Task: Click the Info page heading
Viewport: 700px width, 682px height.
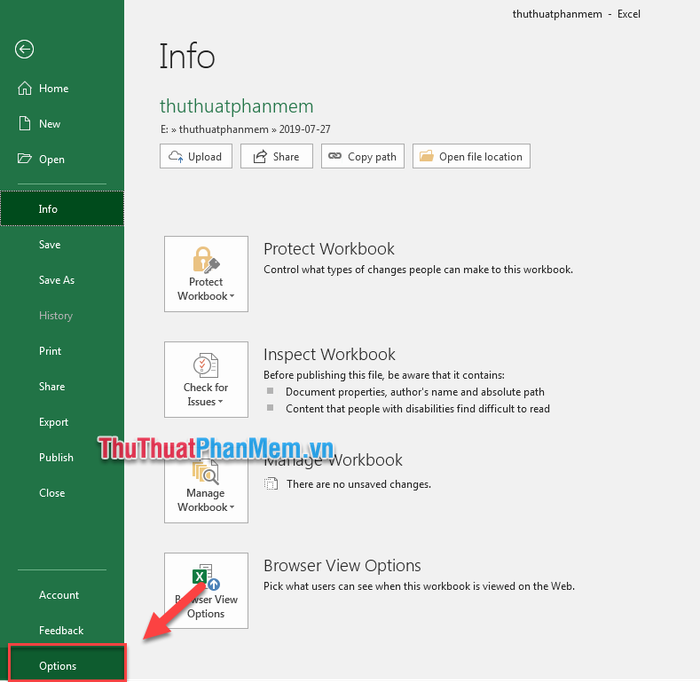Action: pos(187,56)
